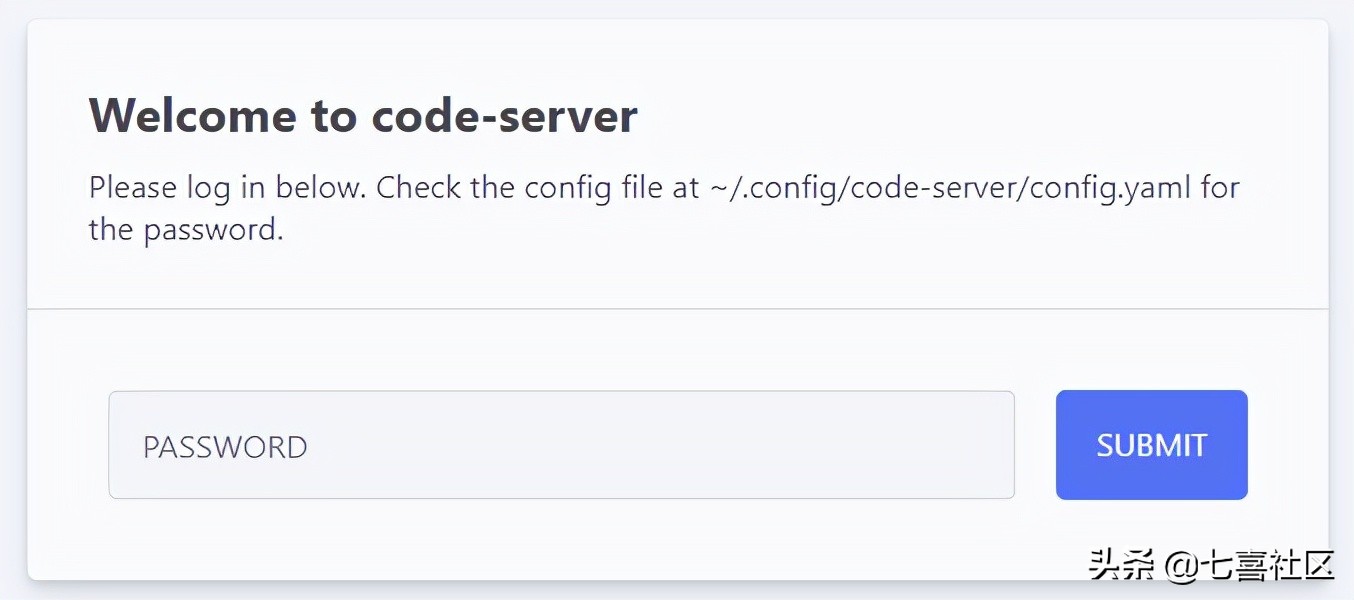
Task: Select the Welcome to code-server heading
Action: (363, 116)
